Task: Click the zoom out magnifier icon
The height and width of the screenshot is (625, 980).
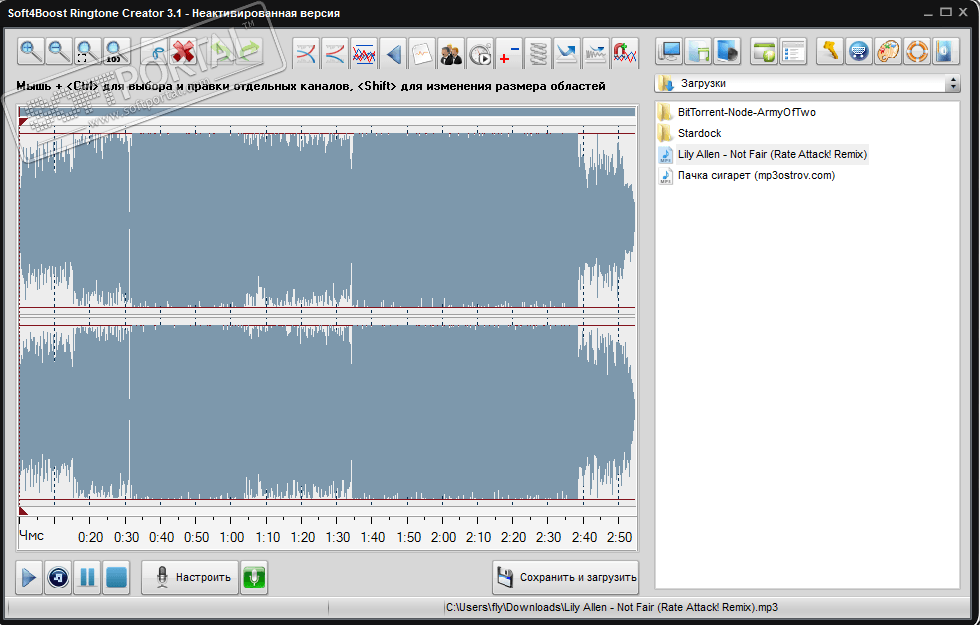Action: tap(59, 52)
